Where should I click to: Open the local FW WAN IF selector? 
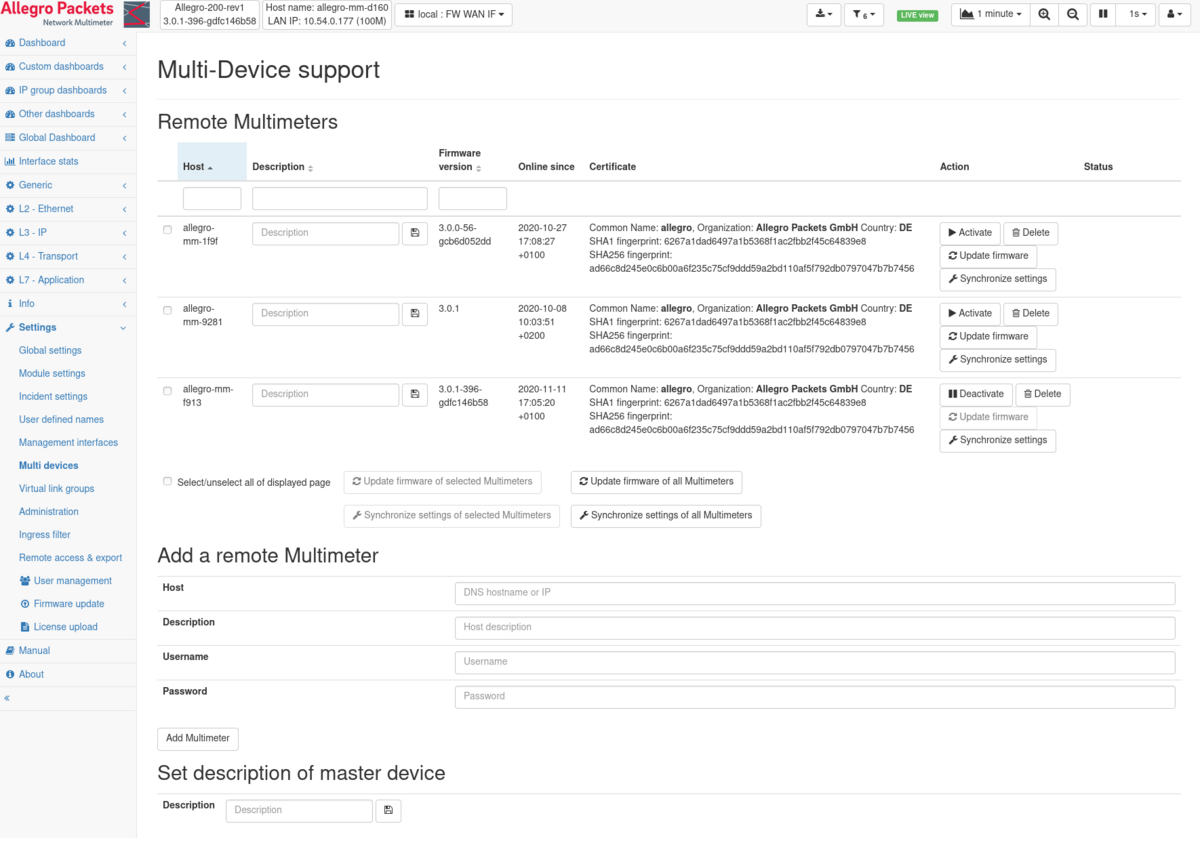pos(453,14)
